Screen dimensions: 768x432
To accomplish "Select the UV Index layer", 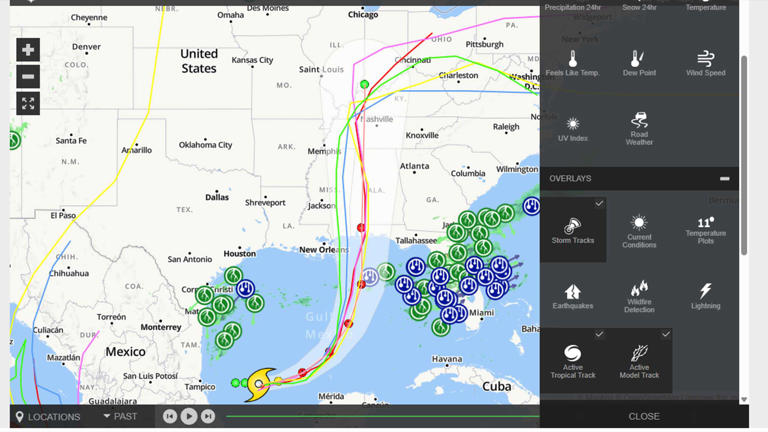I will coord(573,128).
